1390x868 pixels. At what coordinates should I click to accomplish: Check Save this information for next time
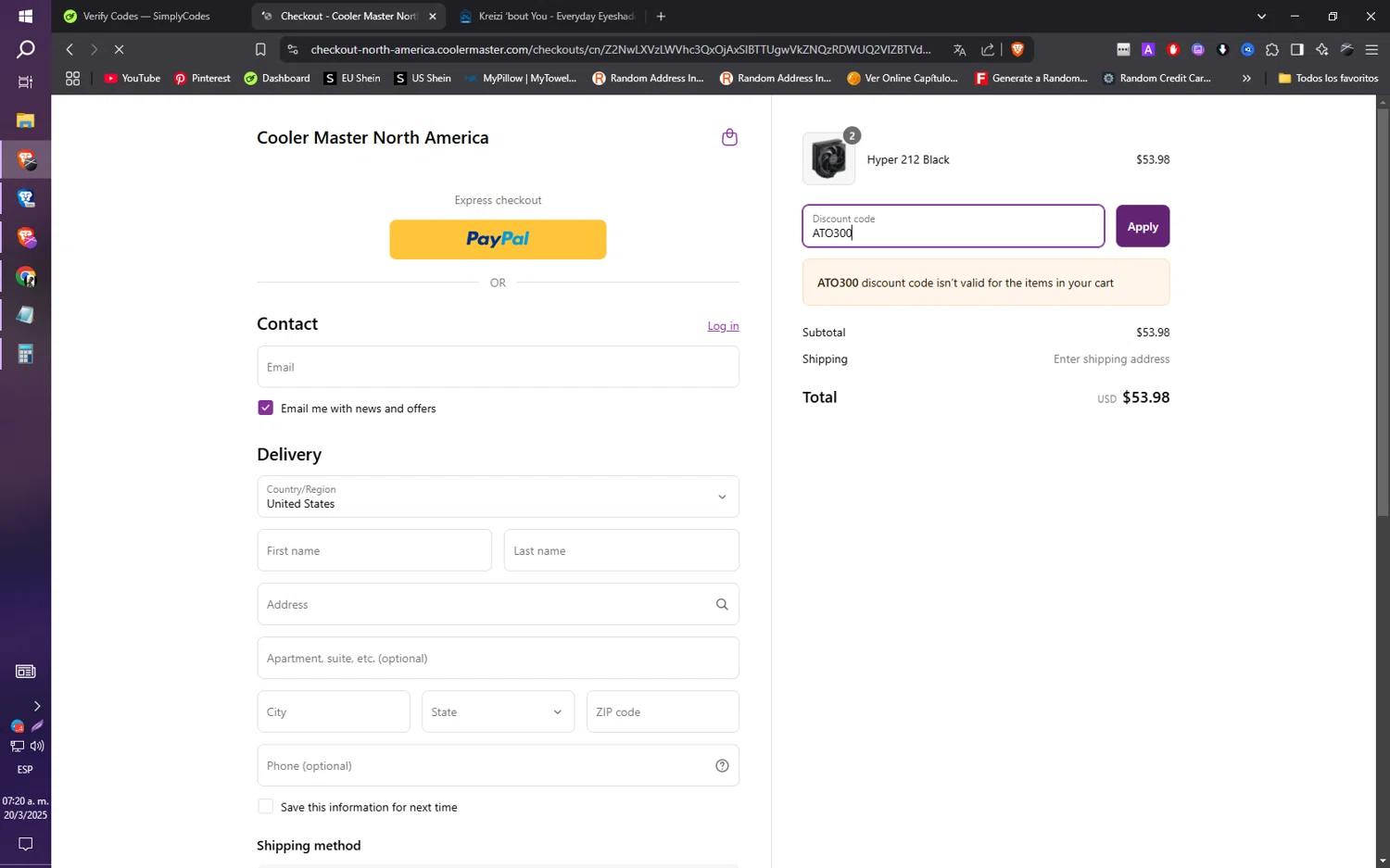click(x=265, y=807)
